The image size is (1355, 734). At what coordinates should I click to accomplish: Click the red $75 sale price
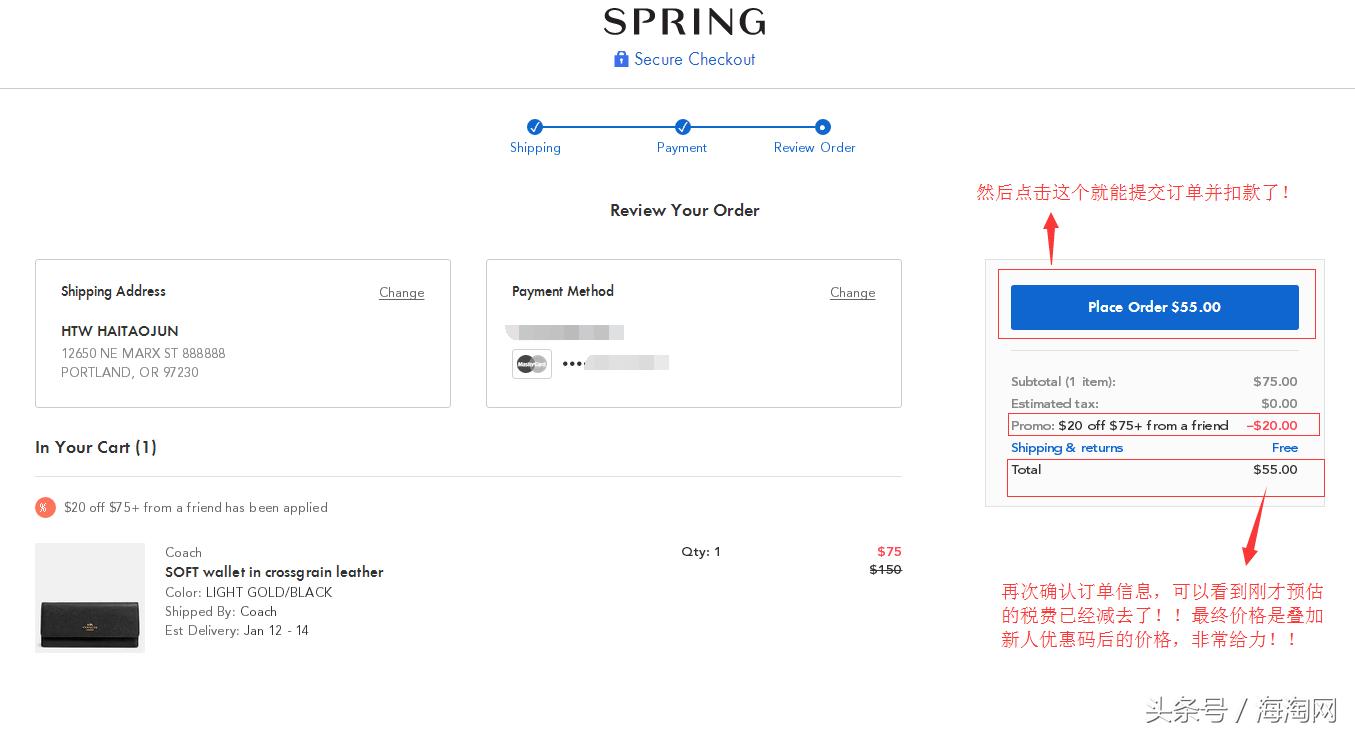click(889, 551)
